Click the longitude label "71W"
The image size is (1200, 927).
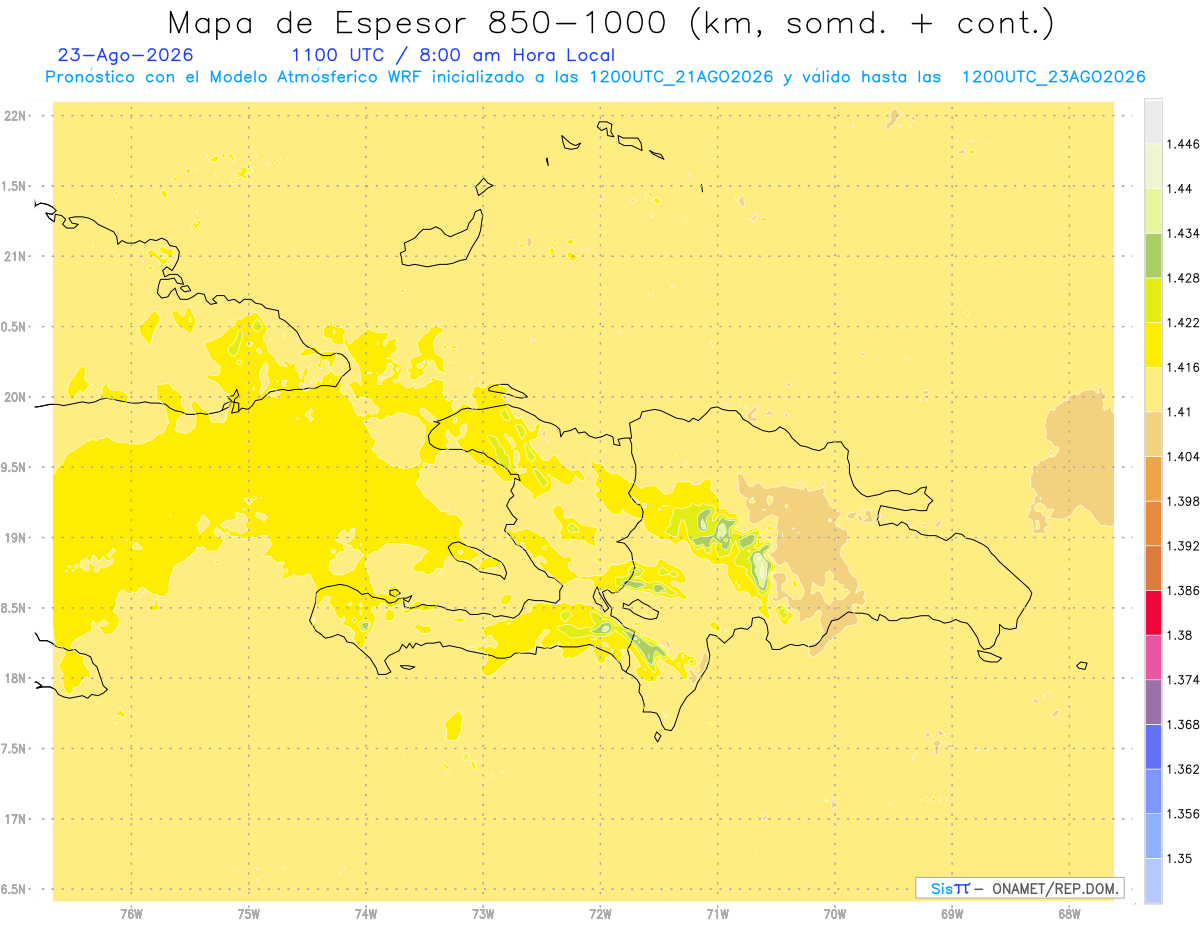717,913
